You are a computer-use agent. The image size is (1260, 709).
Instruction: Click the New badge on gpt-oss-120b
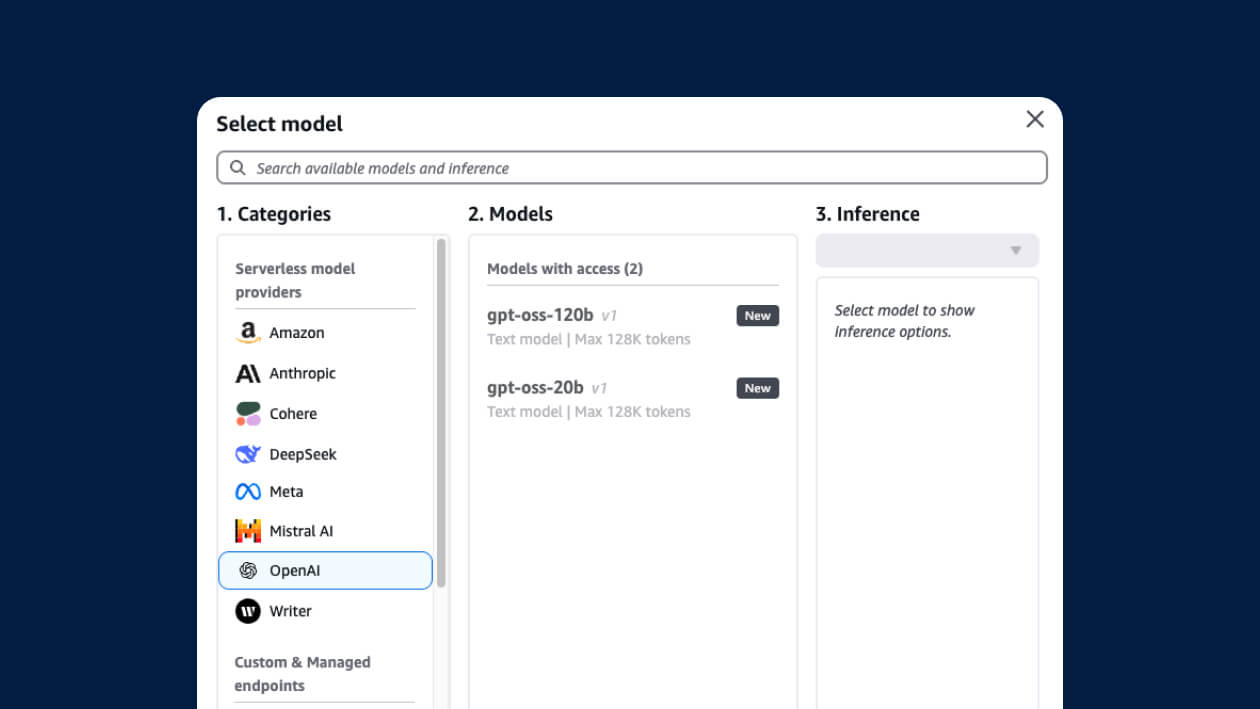pyautogui.click(x=757, y=316)
